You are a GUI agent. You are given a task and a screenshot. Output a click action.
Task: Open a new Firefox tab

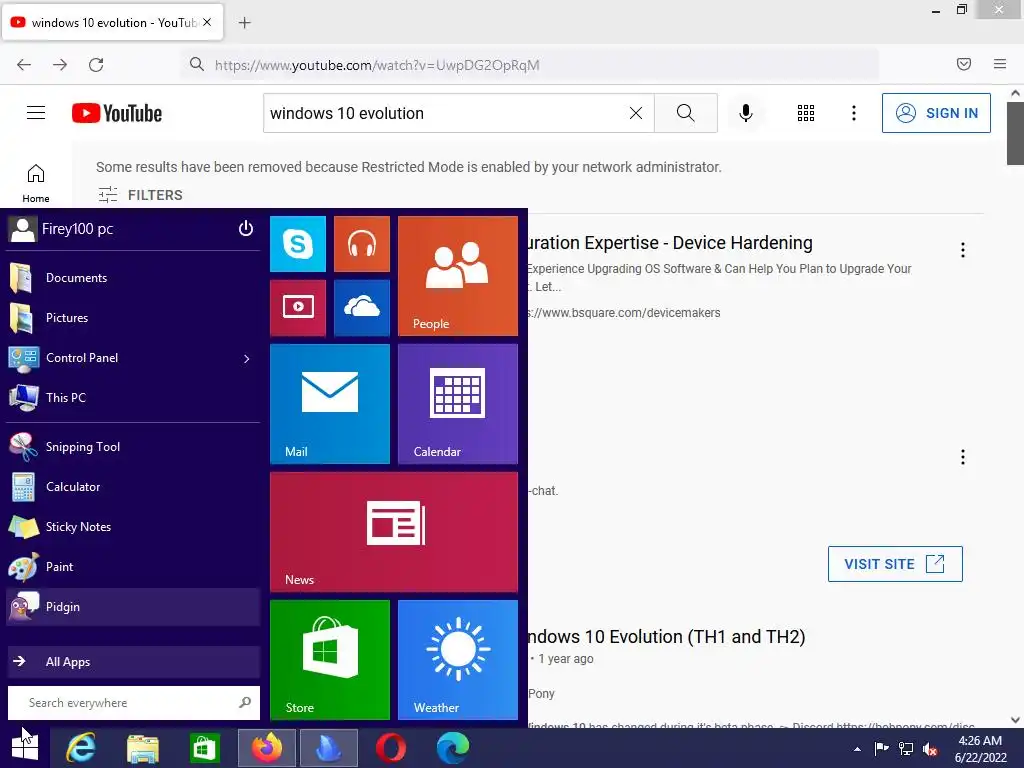pyautogui.click(x=244, y=23)
